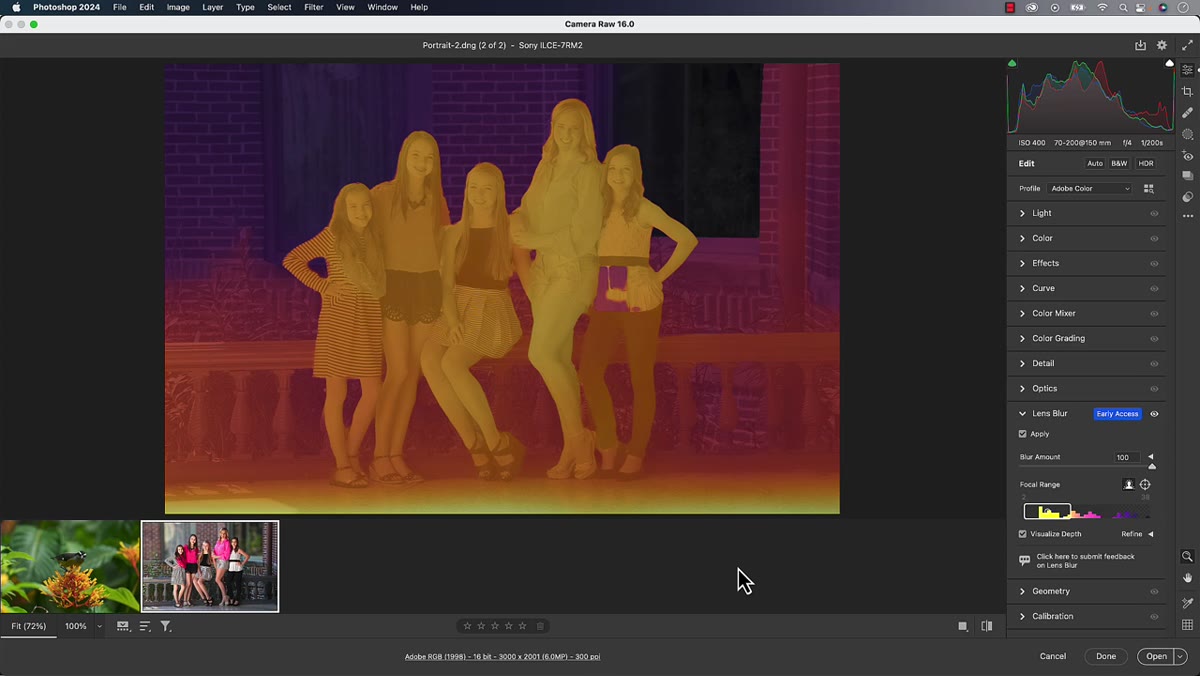
Task: Open the sort order icon
Action: [145, 626]
